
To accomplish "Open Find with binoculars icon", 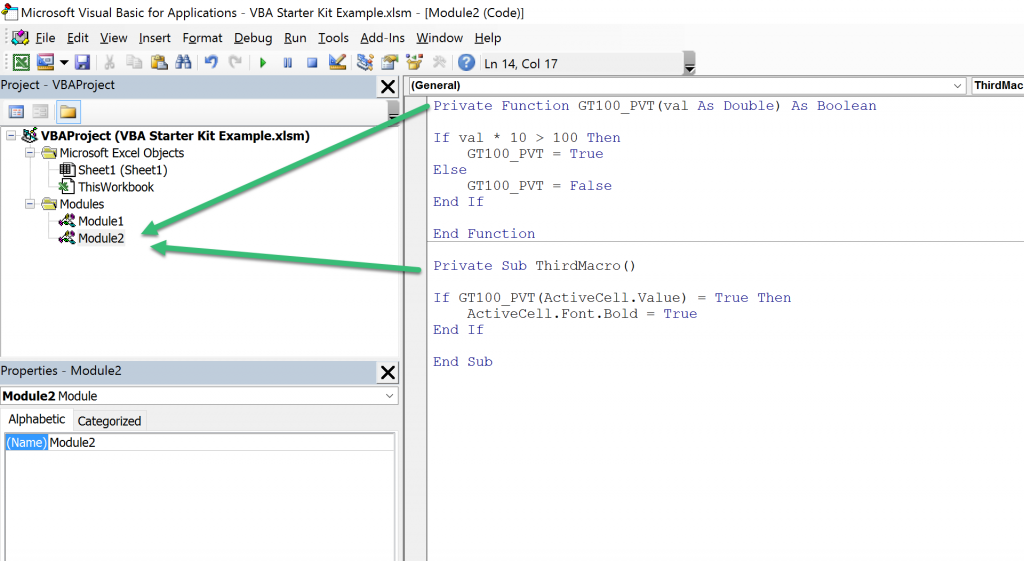I will point(184,63).
